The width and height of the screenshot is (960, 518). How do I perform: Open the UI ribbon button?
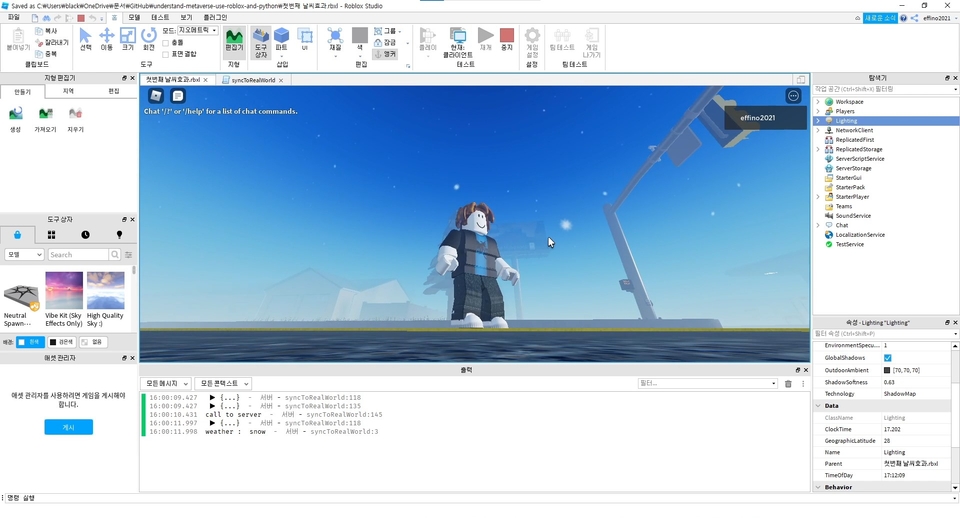pos(304,39)
